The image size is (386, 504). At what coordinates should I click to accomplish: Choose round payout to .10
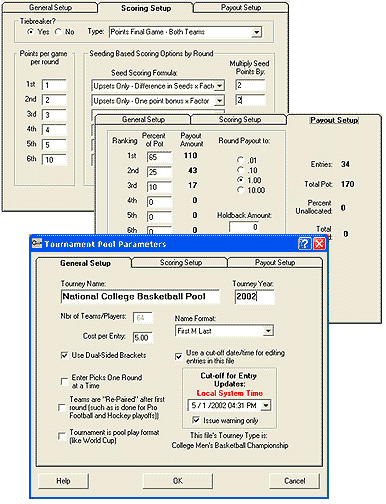240,170
